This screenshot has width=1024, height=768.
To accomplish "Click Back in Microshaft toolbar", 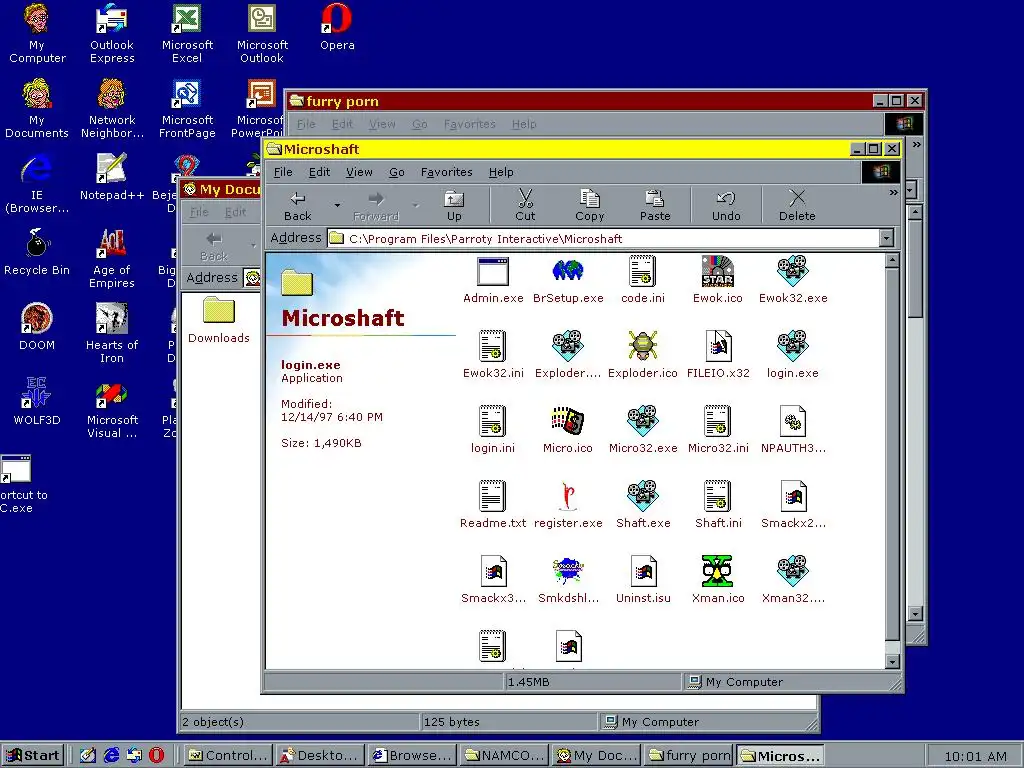I will [x=298, y=206].
